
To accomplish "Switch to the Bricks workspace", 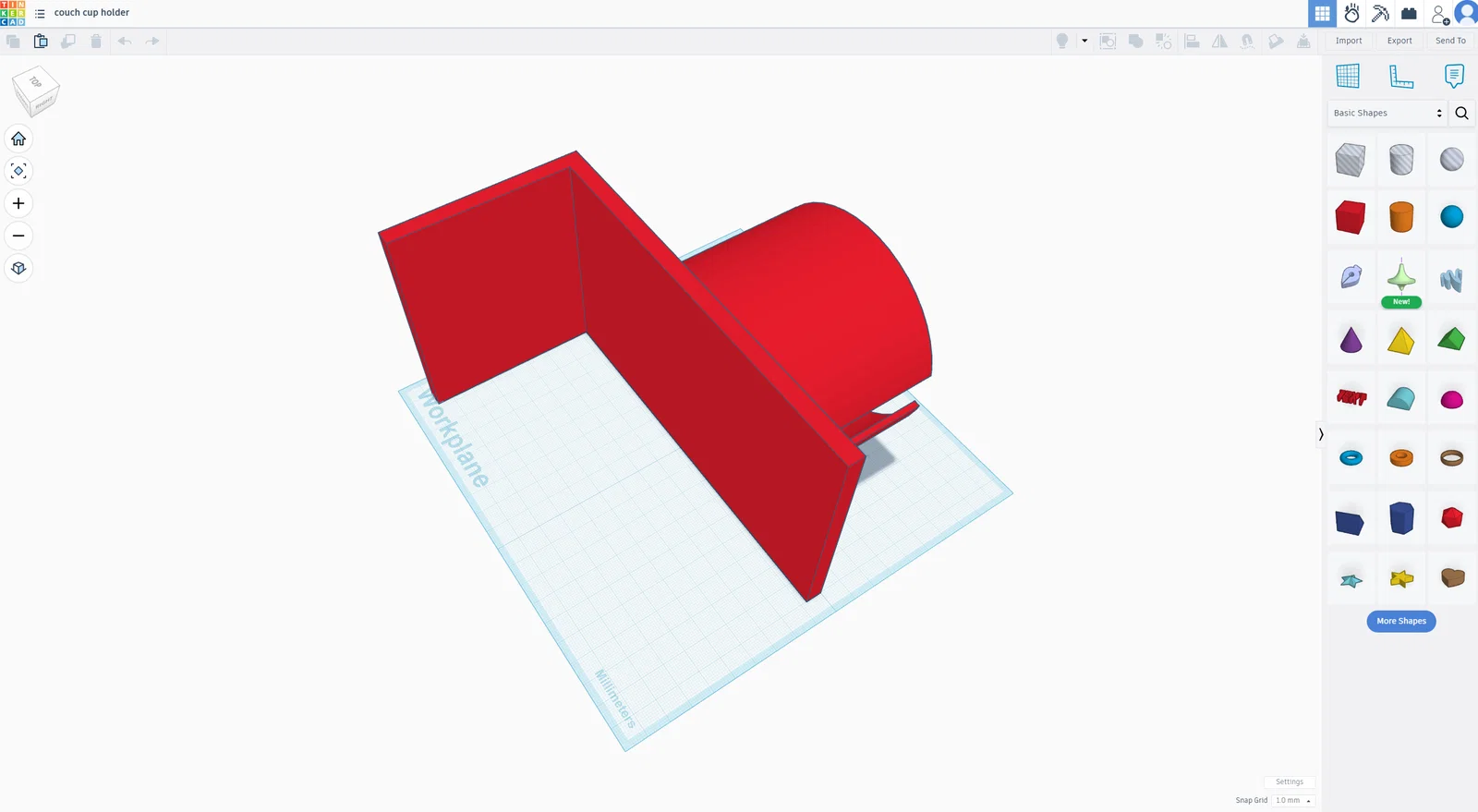I will pos(1409,14).
